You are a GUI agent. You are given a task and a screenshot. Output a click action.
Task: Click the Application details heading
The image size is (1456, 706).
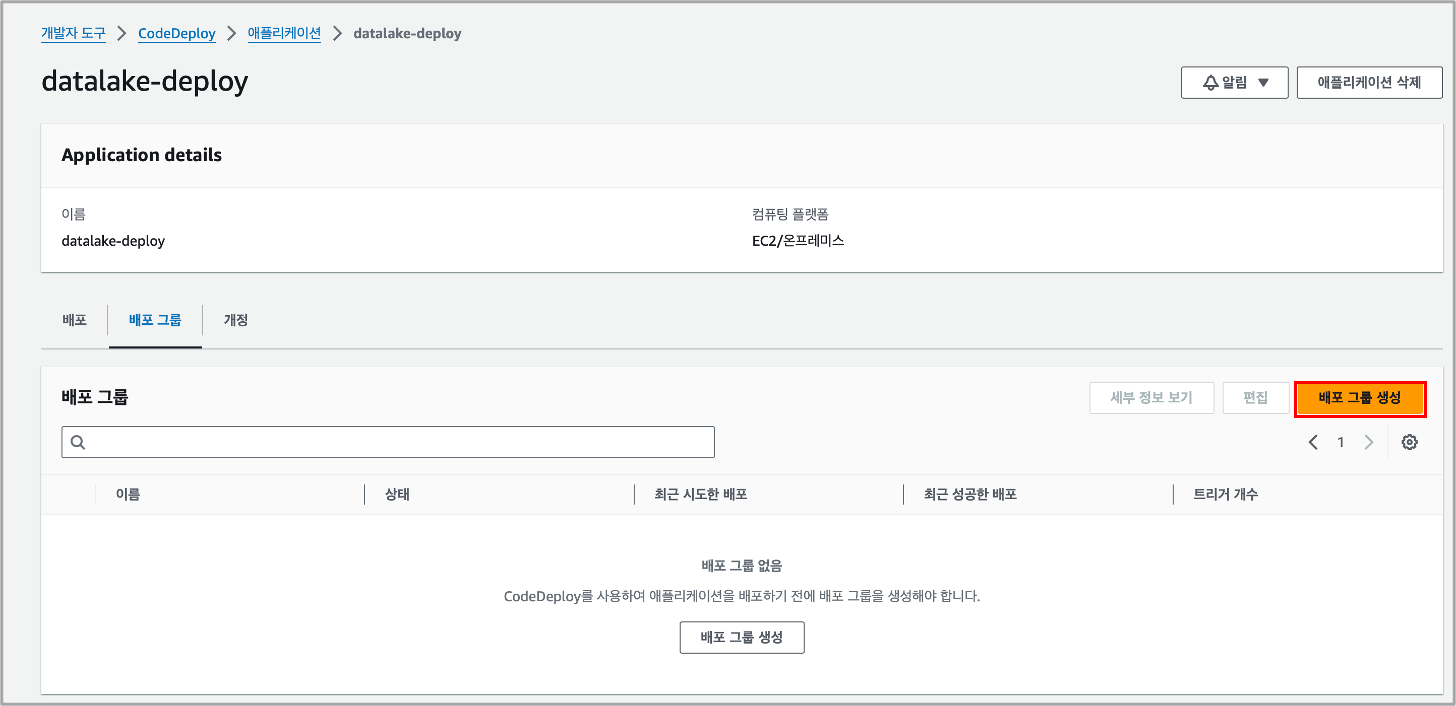142,155
